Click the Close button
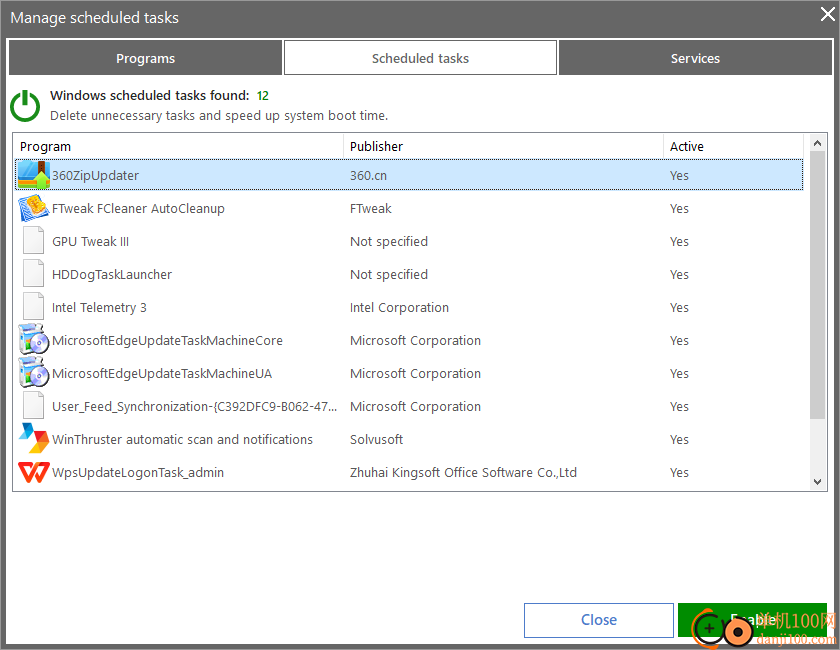Image resolution: width=840 pixels, height=650 pixels. [598, 620]
